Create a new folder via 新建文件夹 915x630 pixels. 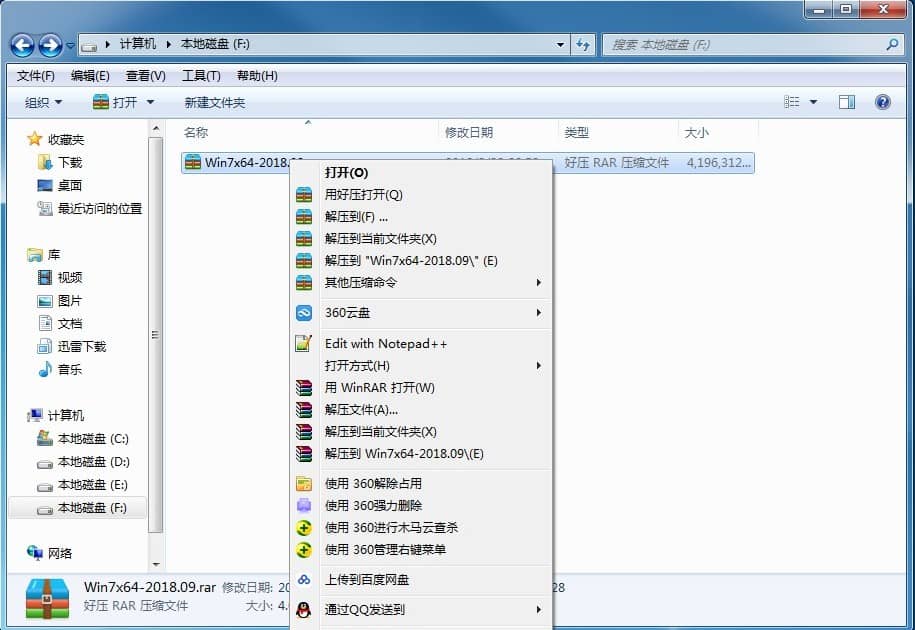click(x=216, y=101)
